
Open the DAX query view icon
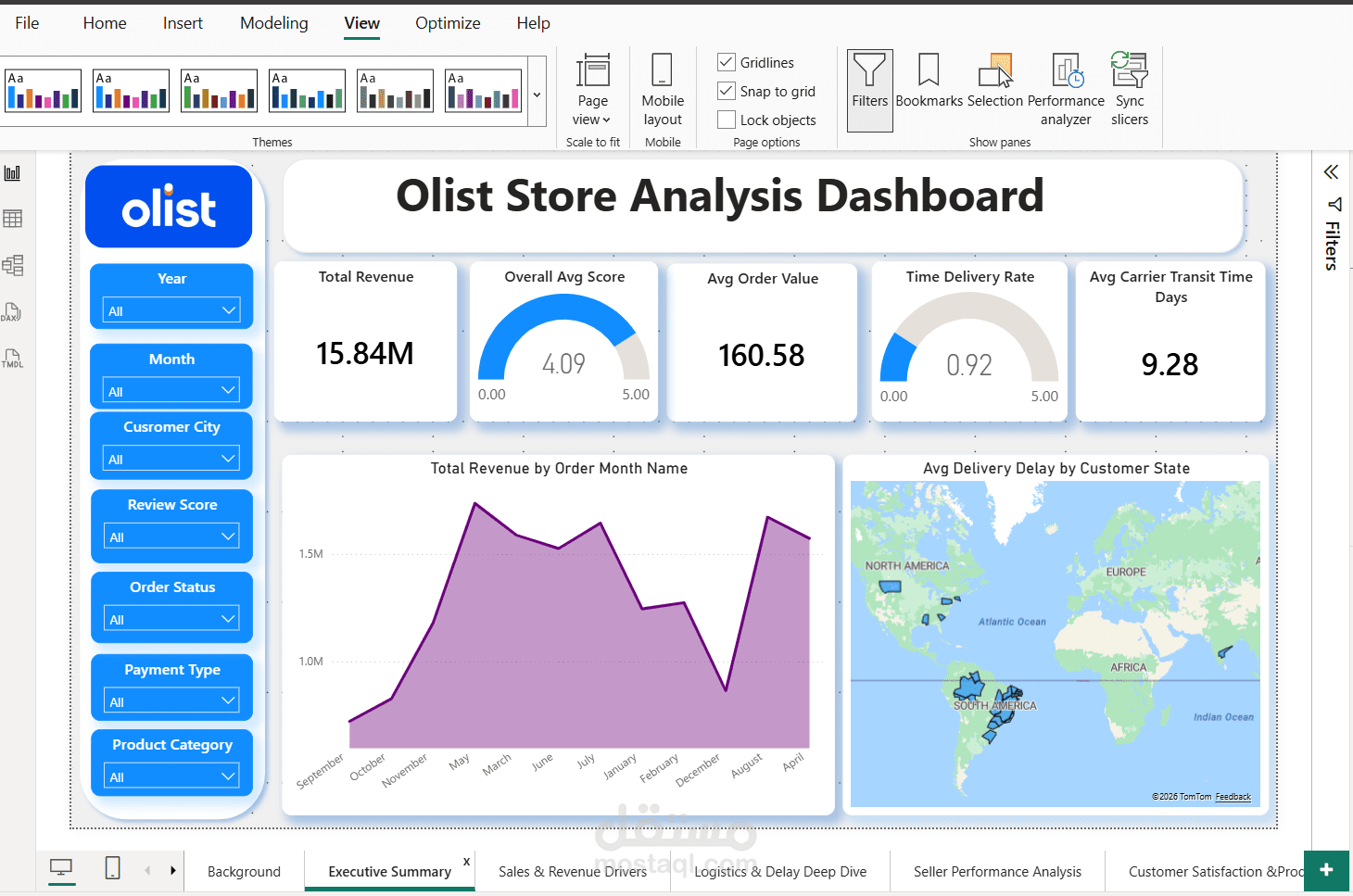click(x=12, y=312)
